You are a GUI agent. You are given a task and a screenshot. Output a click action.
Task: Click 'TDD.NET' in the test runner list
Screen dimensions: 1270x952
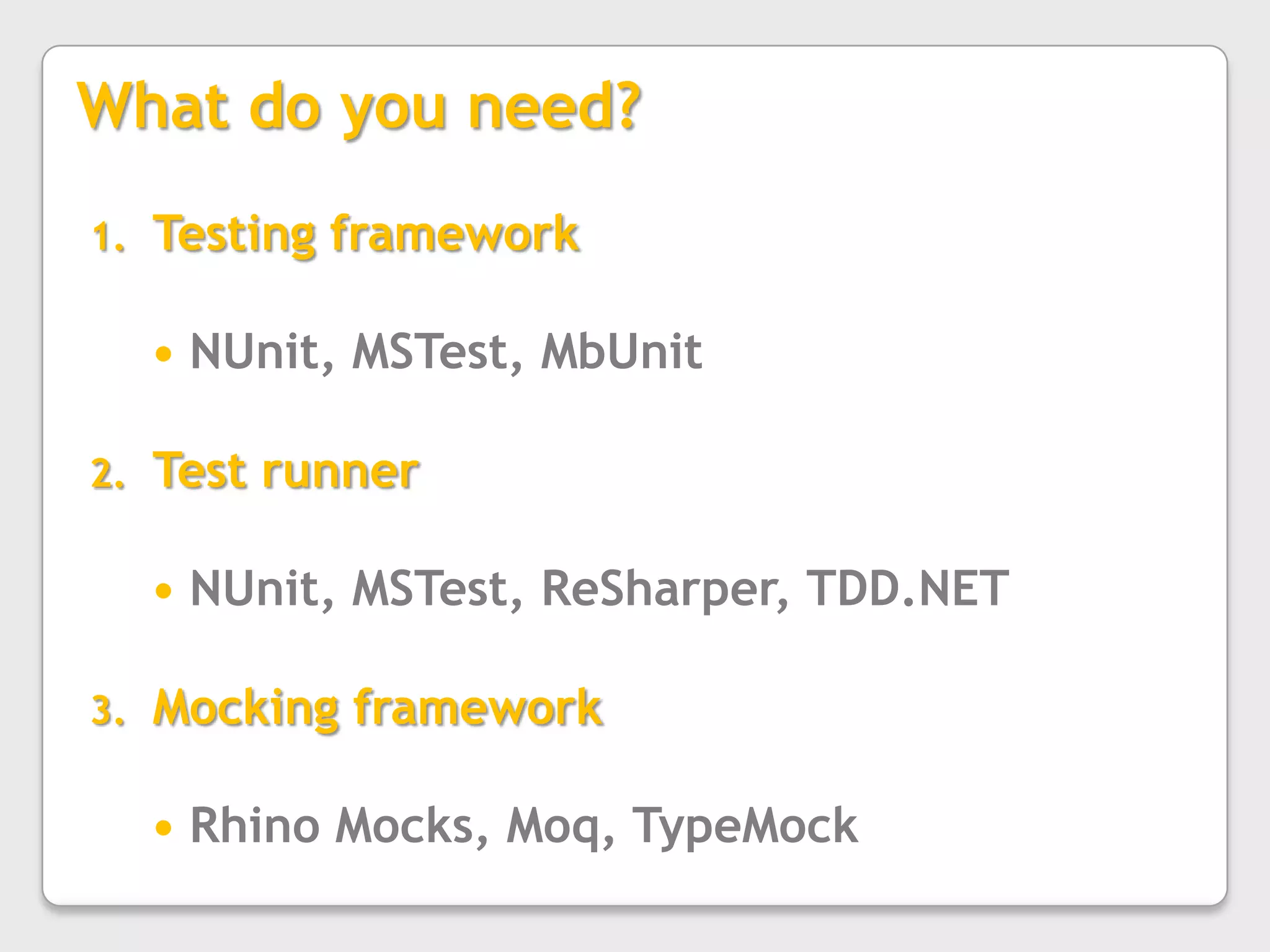click(907, 588)
